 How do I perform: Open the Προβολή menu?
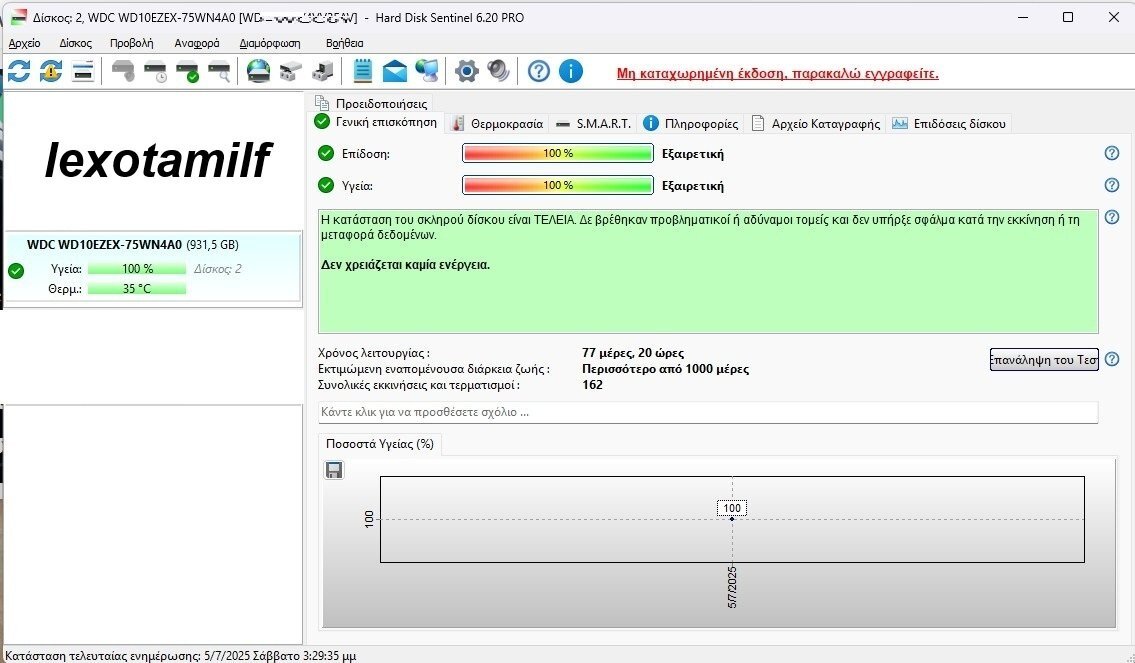(x=131, y=43)
